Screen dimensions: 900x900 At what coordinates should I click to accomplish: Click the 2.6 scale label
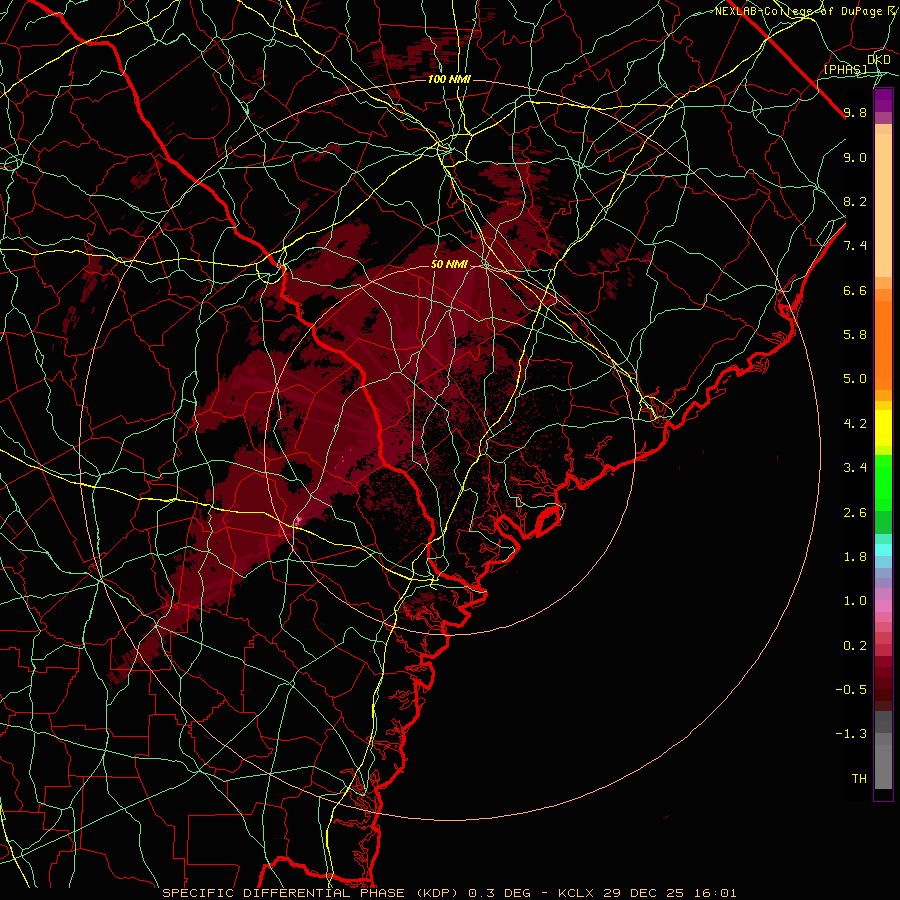pyautogui.click(x=855, y=512)
